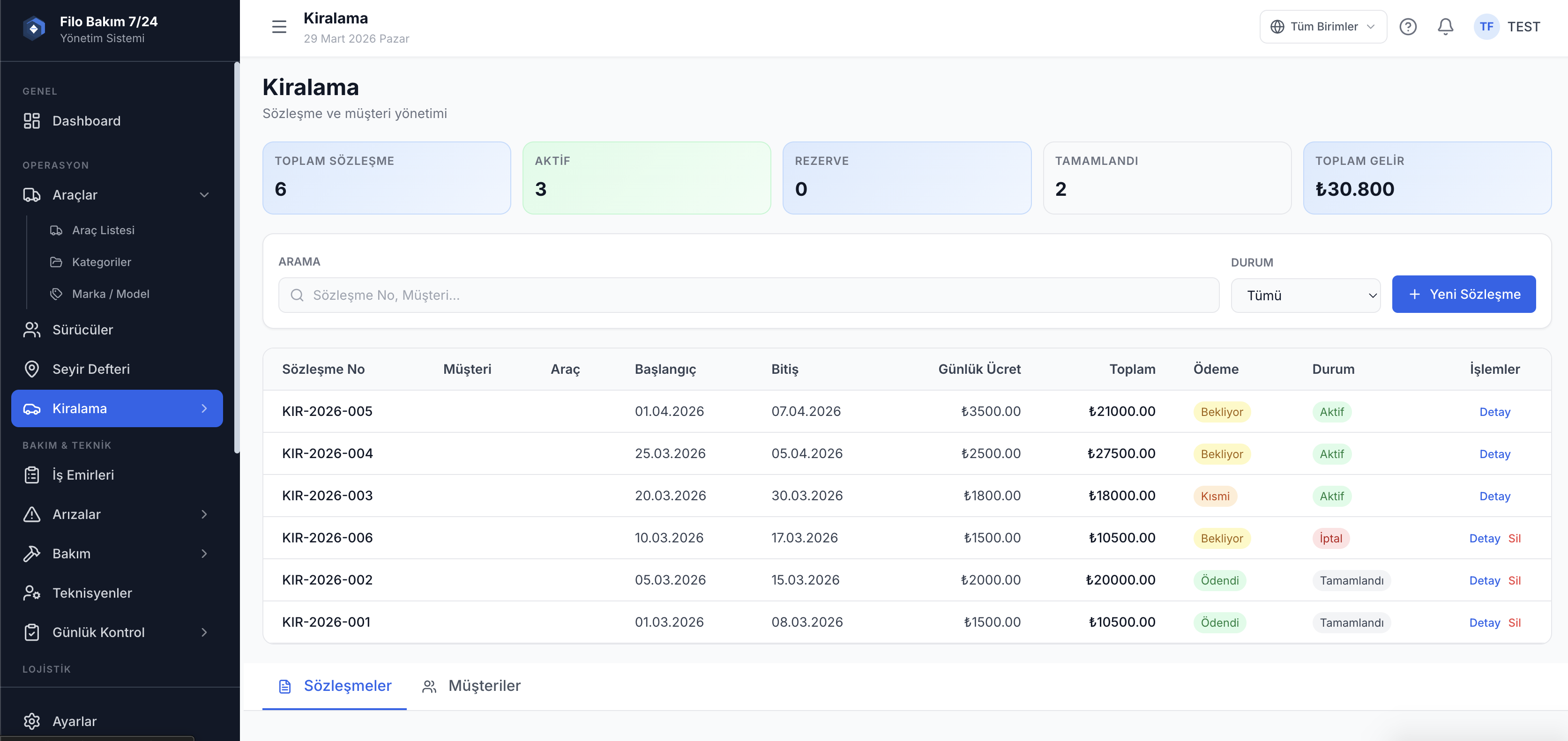Expand the Günlük Kontrol submenu
Viewport: 1568px width, 741px height.
204,633
